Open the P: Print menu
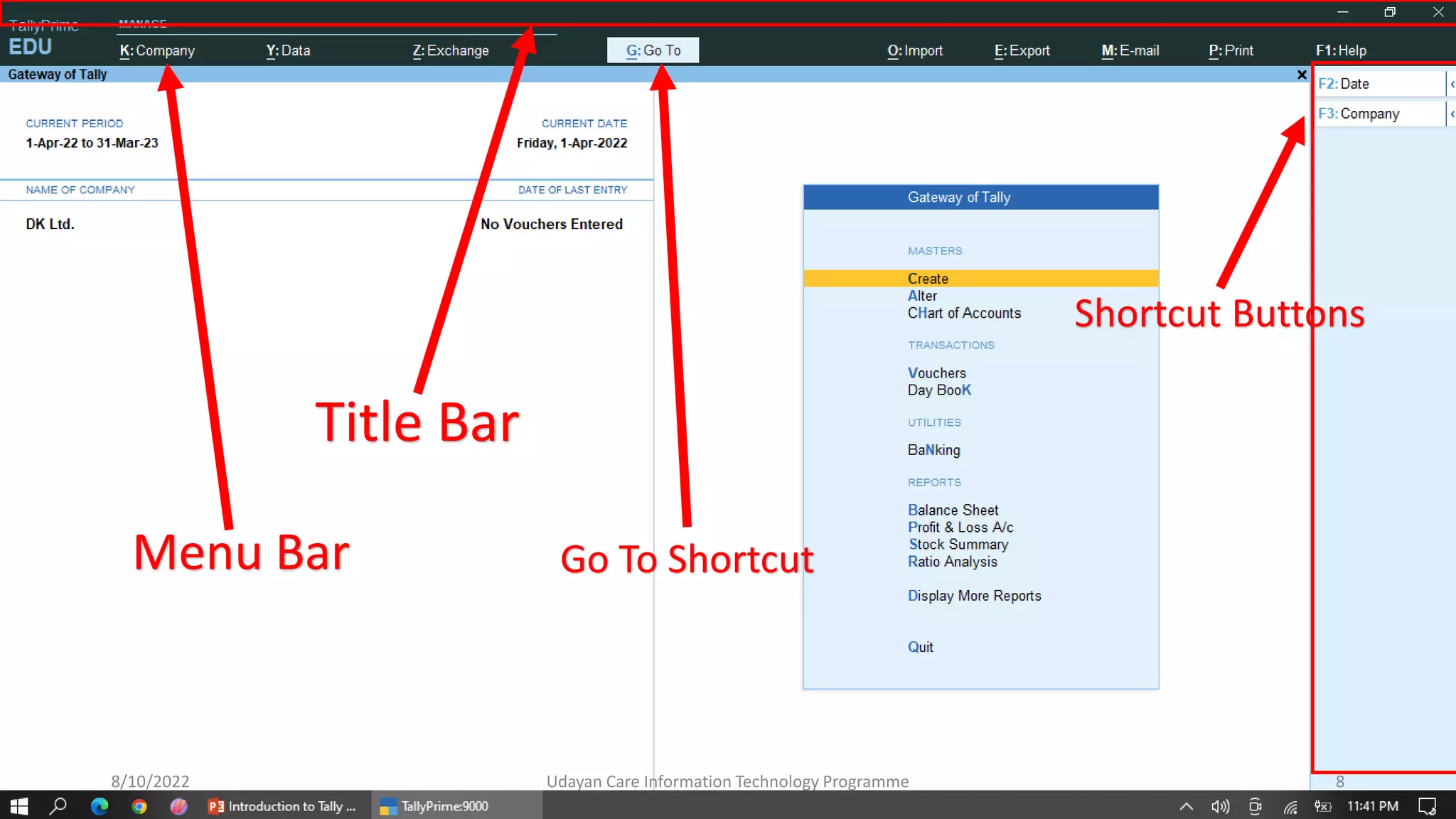Screen dimensions: 1456x819 point(1231,50)
